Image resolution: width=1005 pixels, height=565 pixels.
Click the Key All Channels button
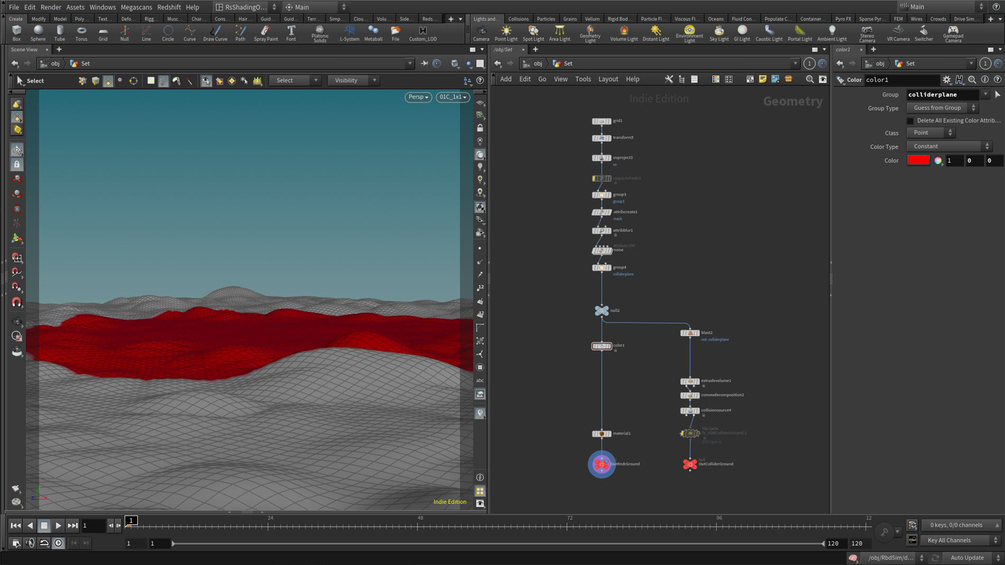[949, 540]
